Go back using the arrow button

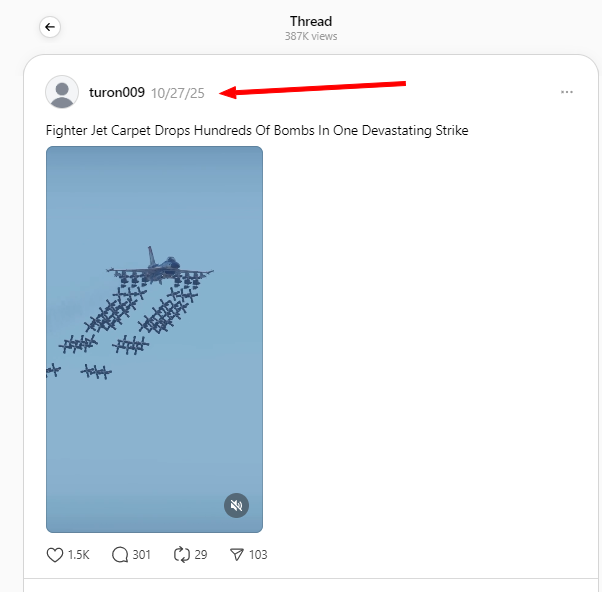click(50, 27)
